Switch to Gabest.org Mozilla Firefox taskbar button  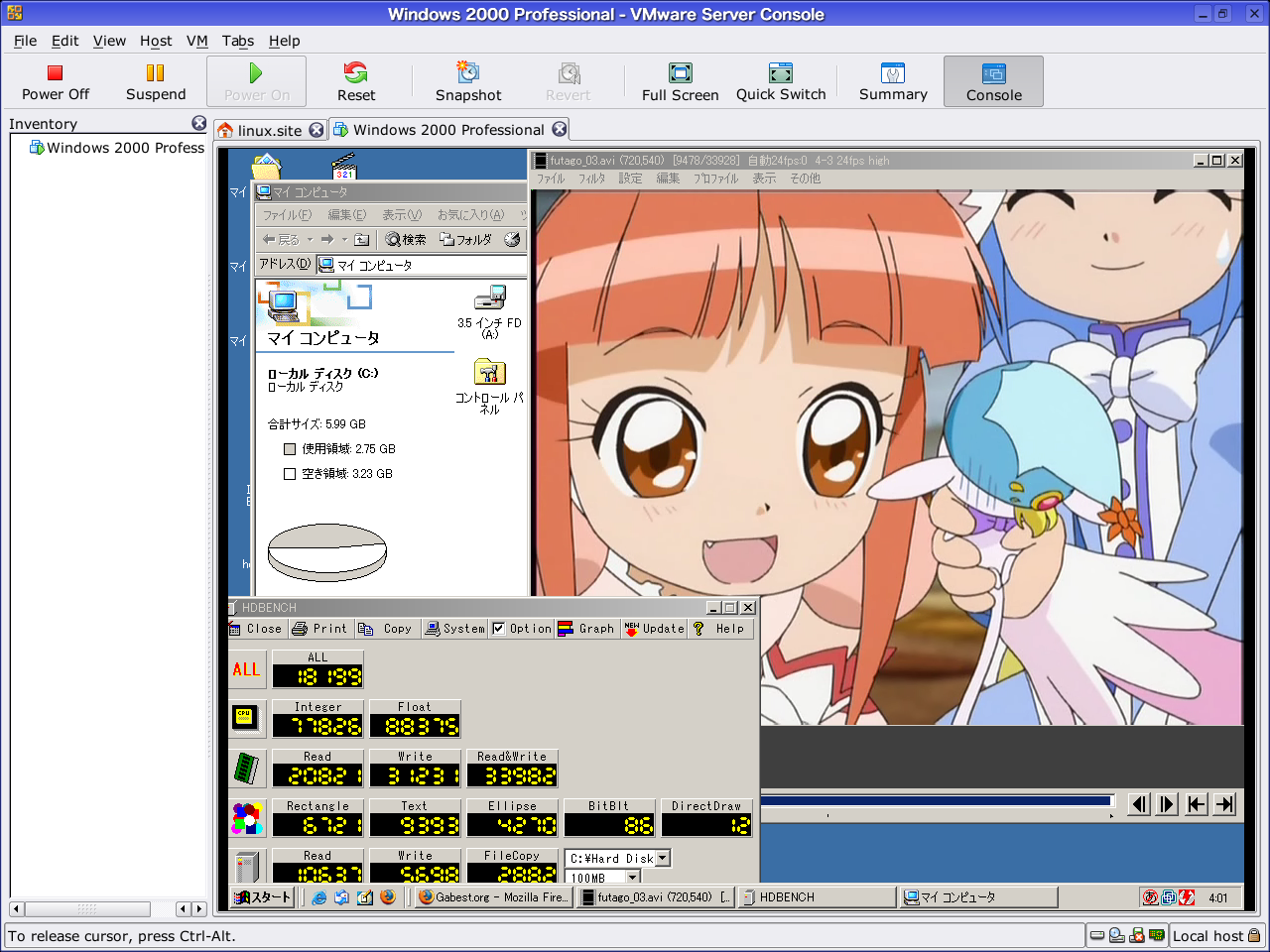tap(492, 897)
